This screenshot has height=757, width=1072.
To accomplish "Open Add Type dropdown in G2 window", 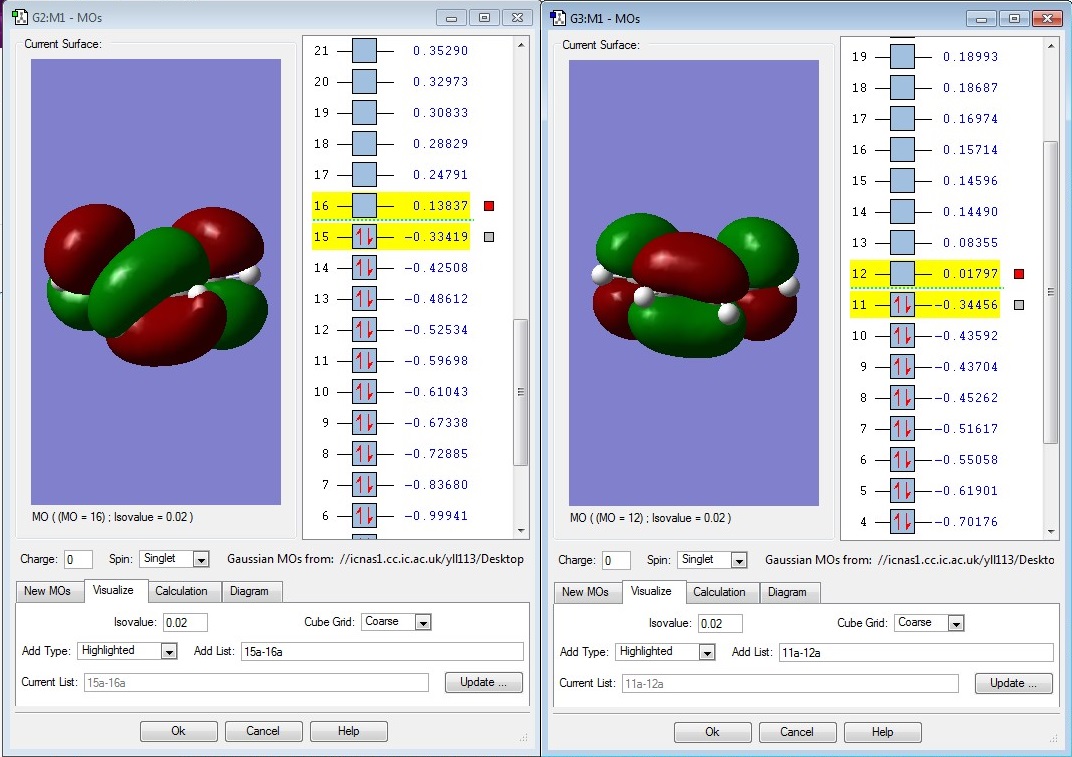I will pyautogui.click(x=169, y=651).
